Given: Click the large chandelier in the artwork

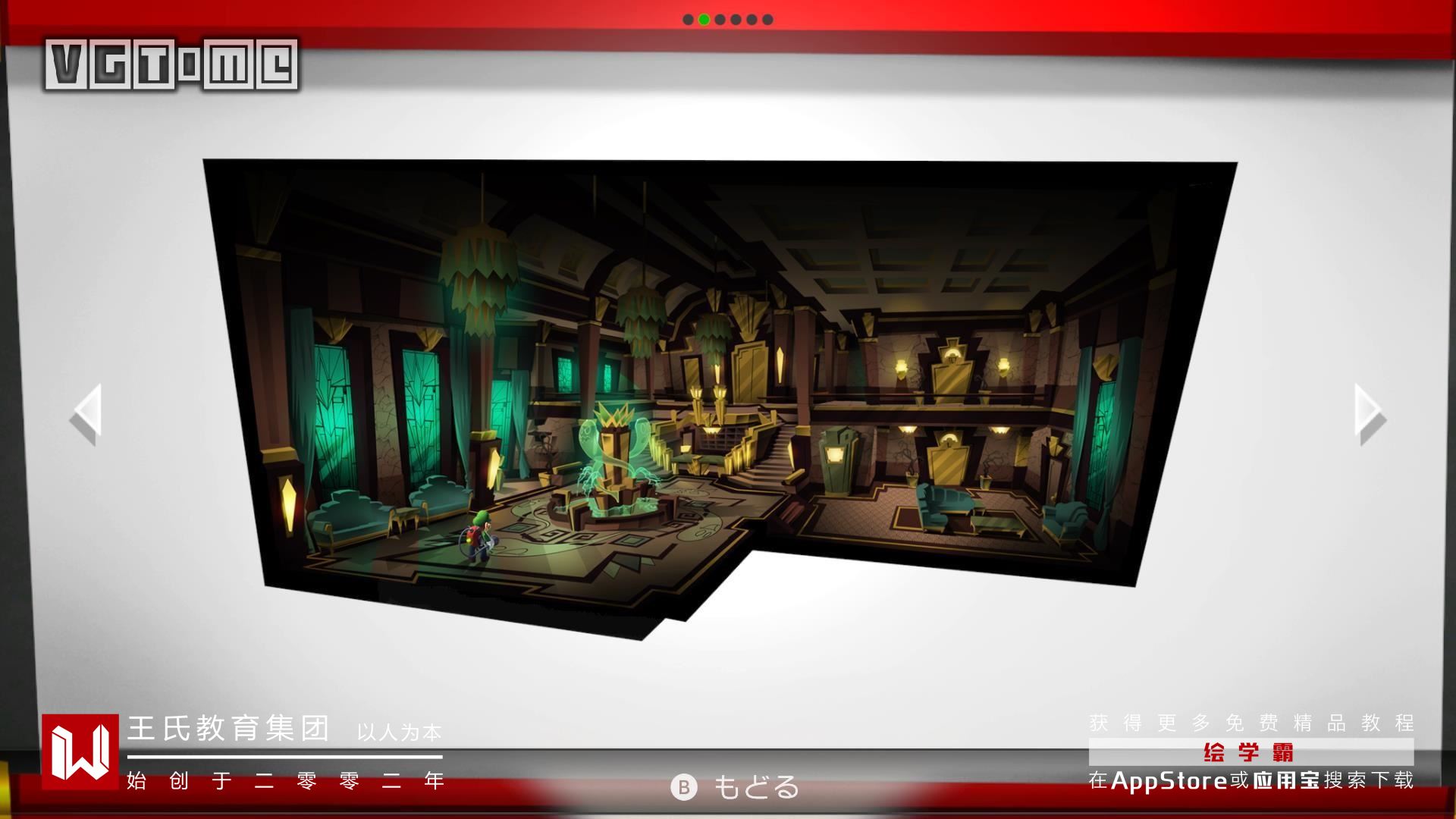Looking at the screenshot, I should (479, 273).
